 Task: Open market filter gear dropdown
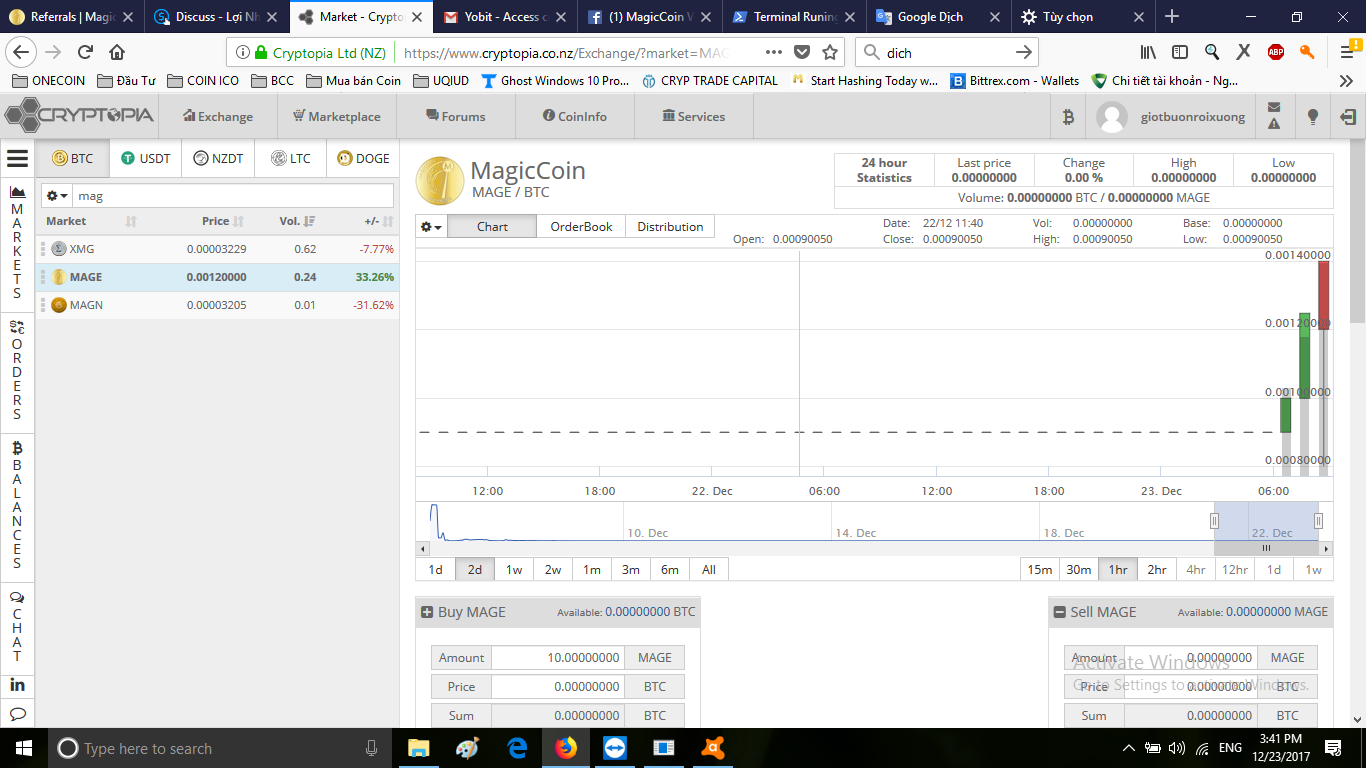(57, 196)
